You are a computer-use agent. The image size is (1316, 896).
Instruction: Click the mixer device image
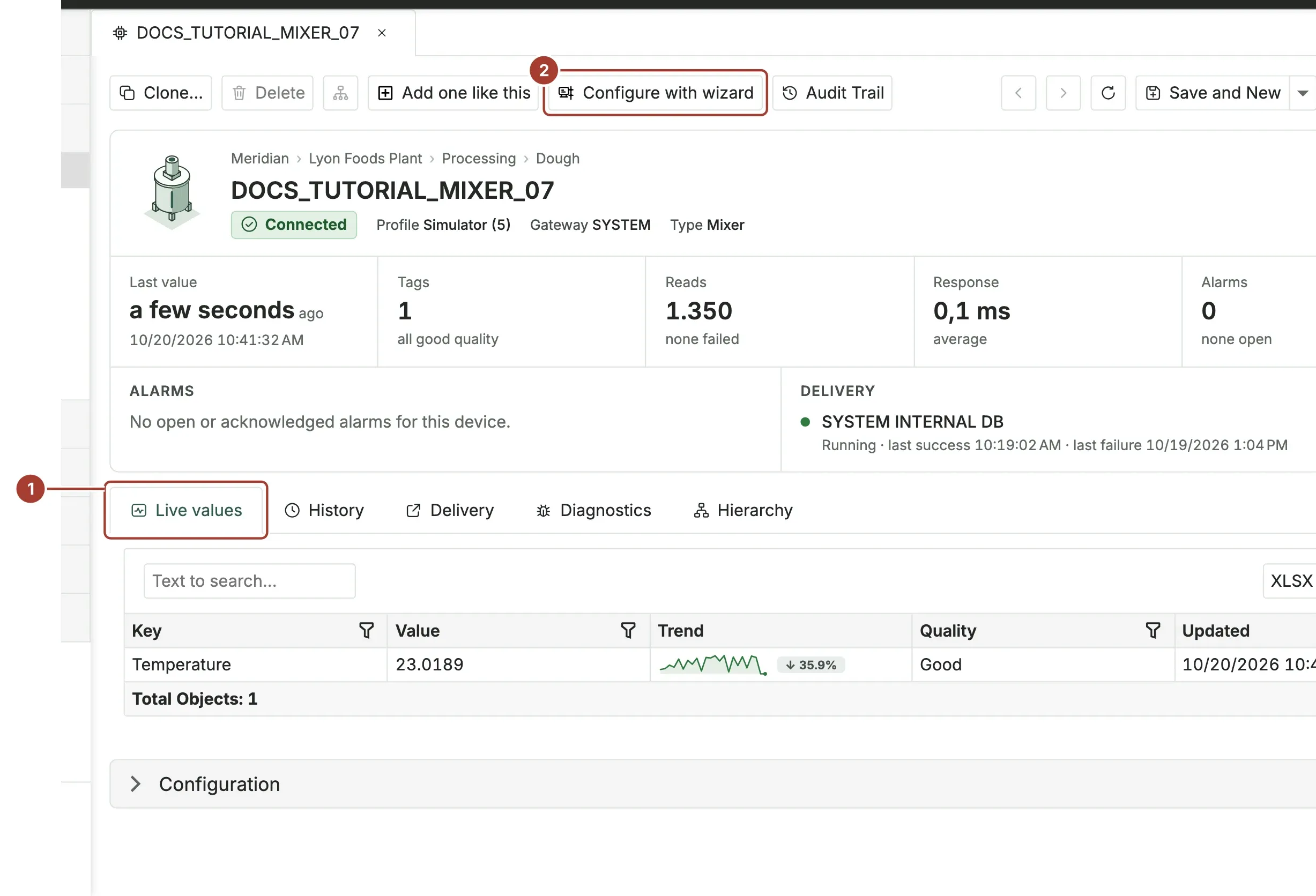[172, 191]
